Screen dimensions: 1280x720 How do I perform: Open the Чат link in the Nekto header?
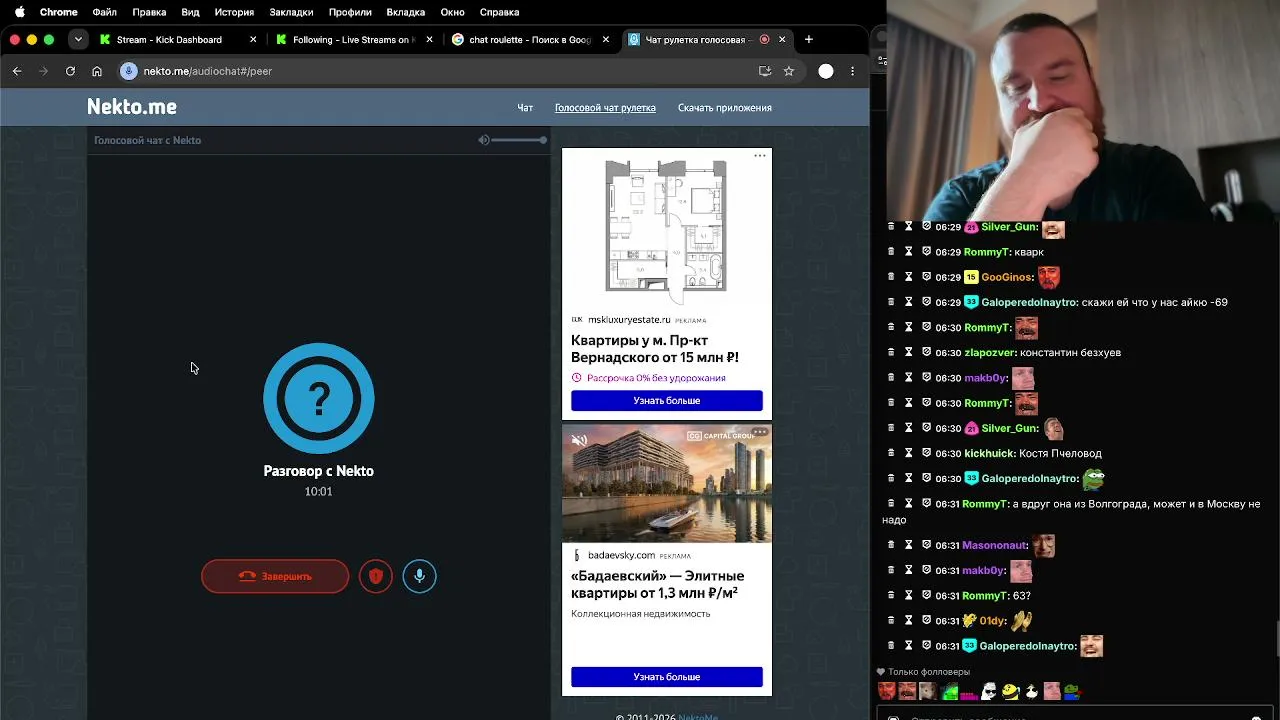click(525, 108)
